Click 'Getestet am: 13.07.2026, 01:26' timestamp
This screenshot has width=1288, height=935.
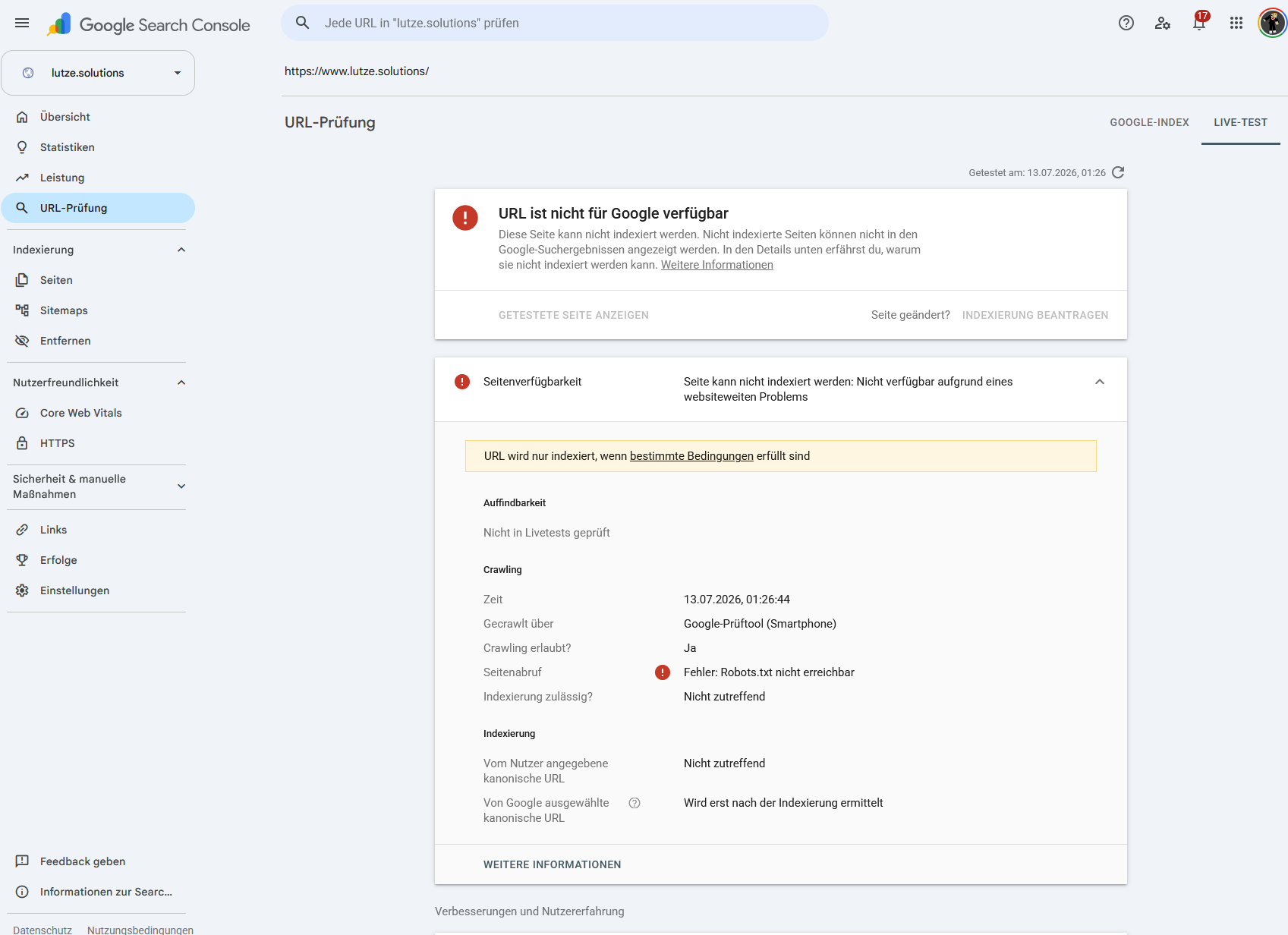[x=1037, y=173]
